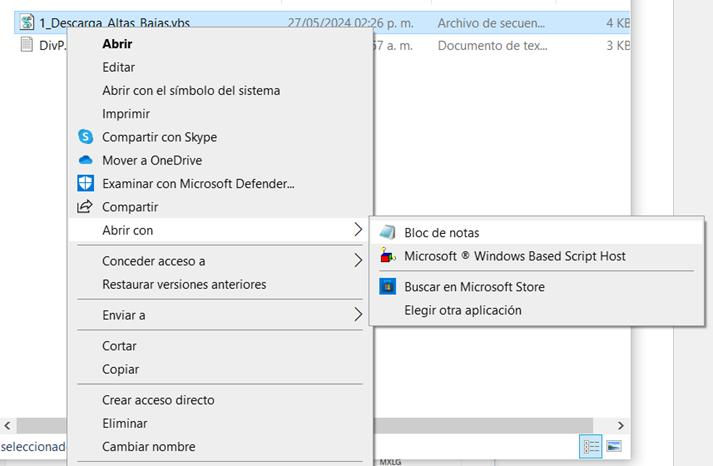Switch to large thumbnails view button
Viewport: 713px width, 466px height.
pyautogui.click(x=614, y=445)
